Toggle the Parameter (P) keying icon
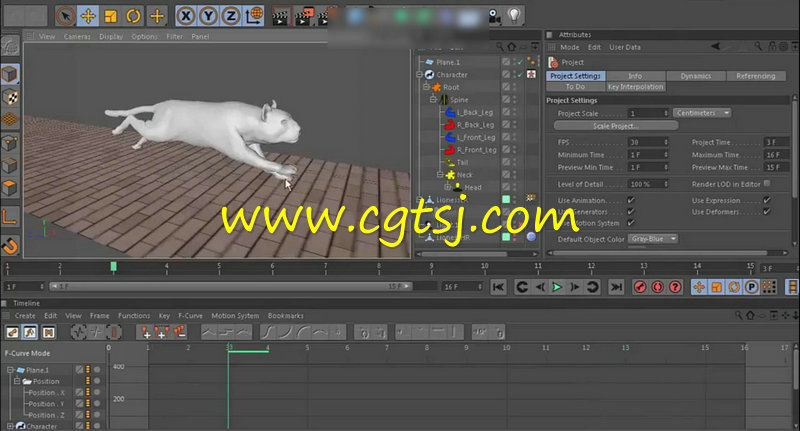The image size is (800, 431). pos(751,287)
